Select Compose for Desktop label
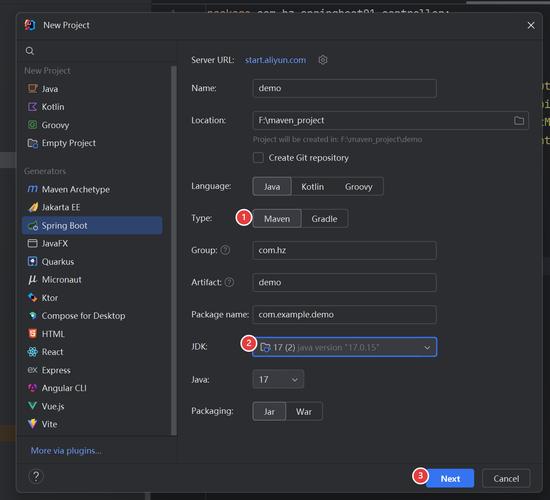Screen dimensions: 550x500 pos(83,316)
